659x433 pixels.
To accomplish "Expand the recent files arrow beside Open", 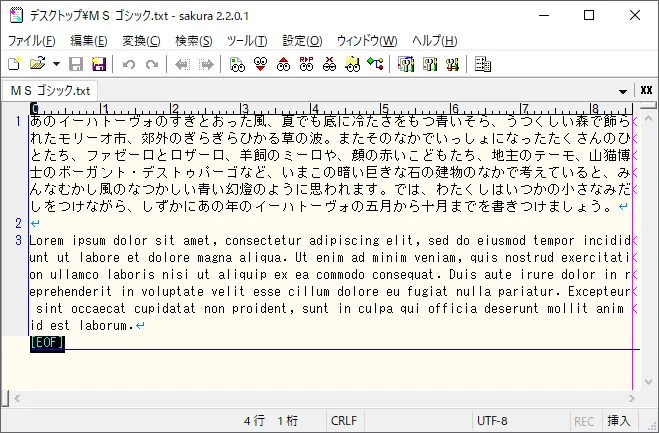I will coord(56,64).
